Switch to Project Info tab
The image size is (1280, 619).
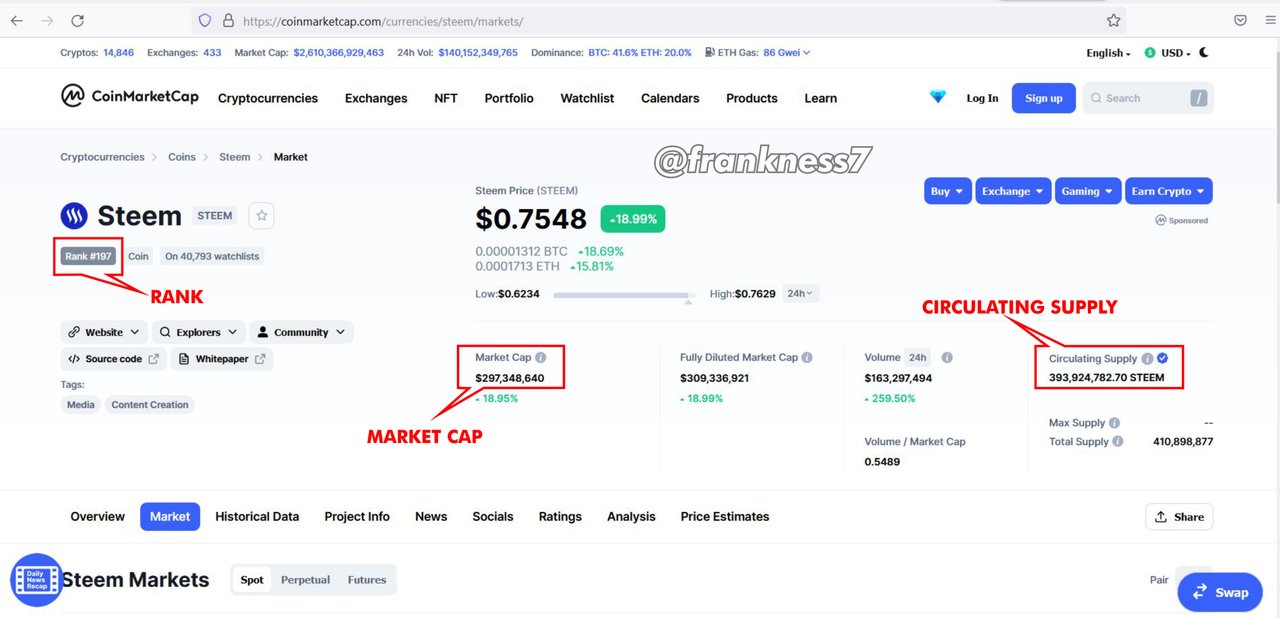pyautogui.click(x=357, y=516)
